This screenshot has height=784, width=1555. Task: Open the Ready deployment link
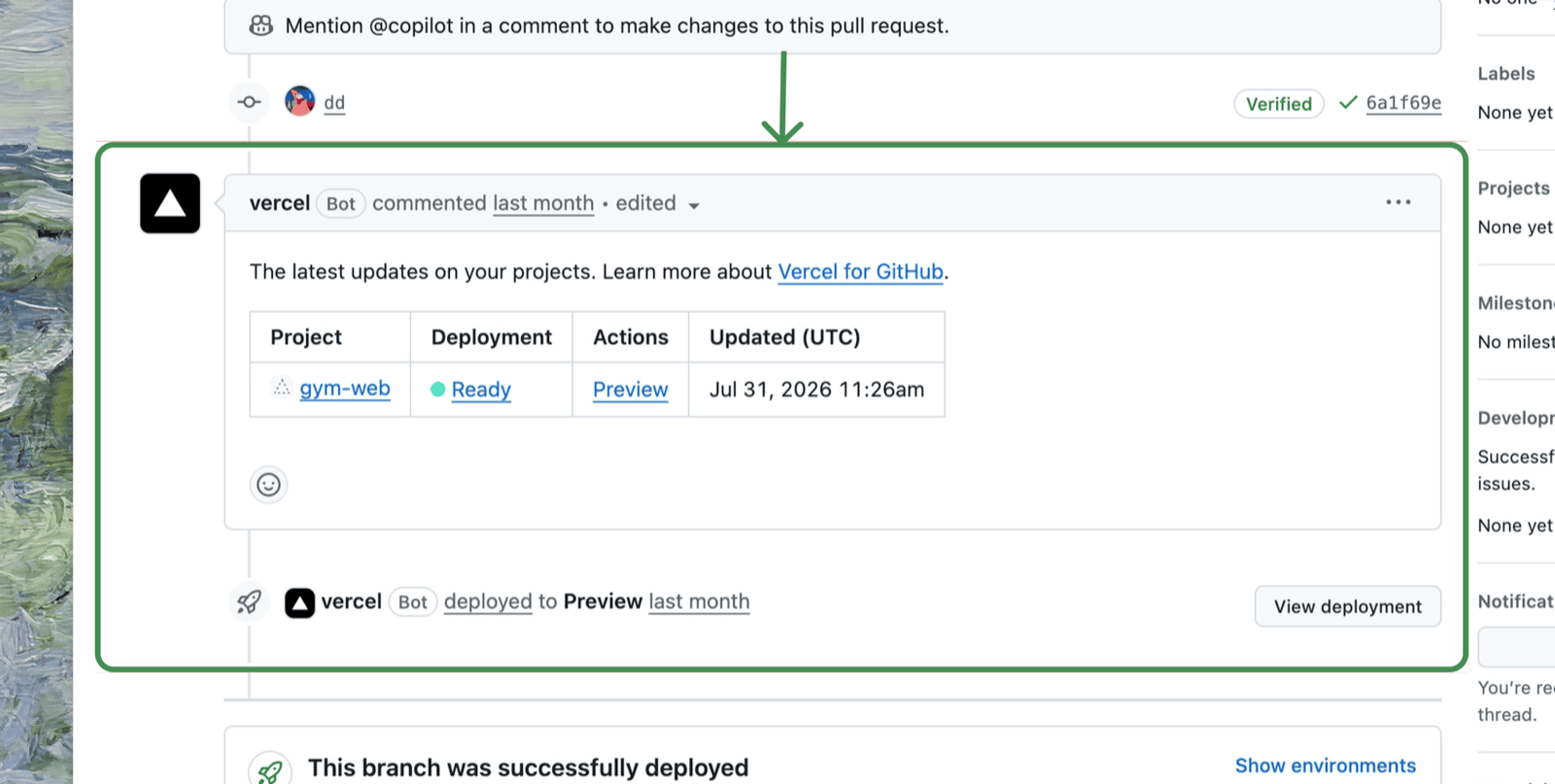pos(481,390)
